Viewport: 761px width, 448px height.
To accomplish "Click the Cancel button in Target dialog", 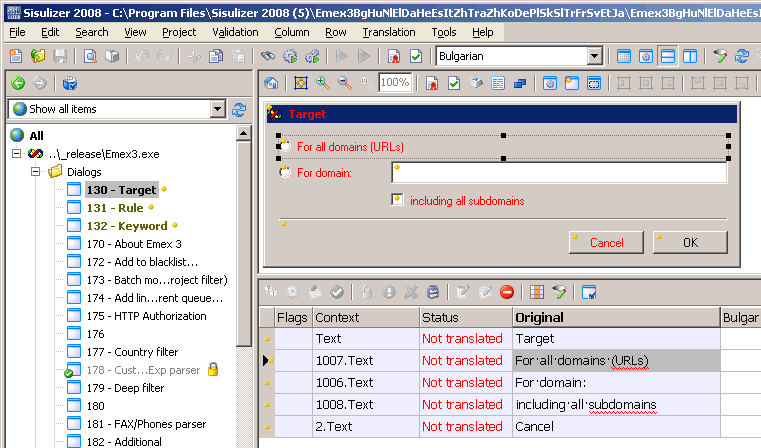I will pos(606,242).
